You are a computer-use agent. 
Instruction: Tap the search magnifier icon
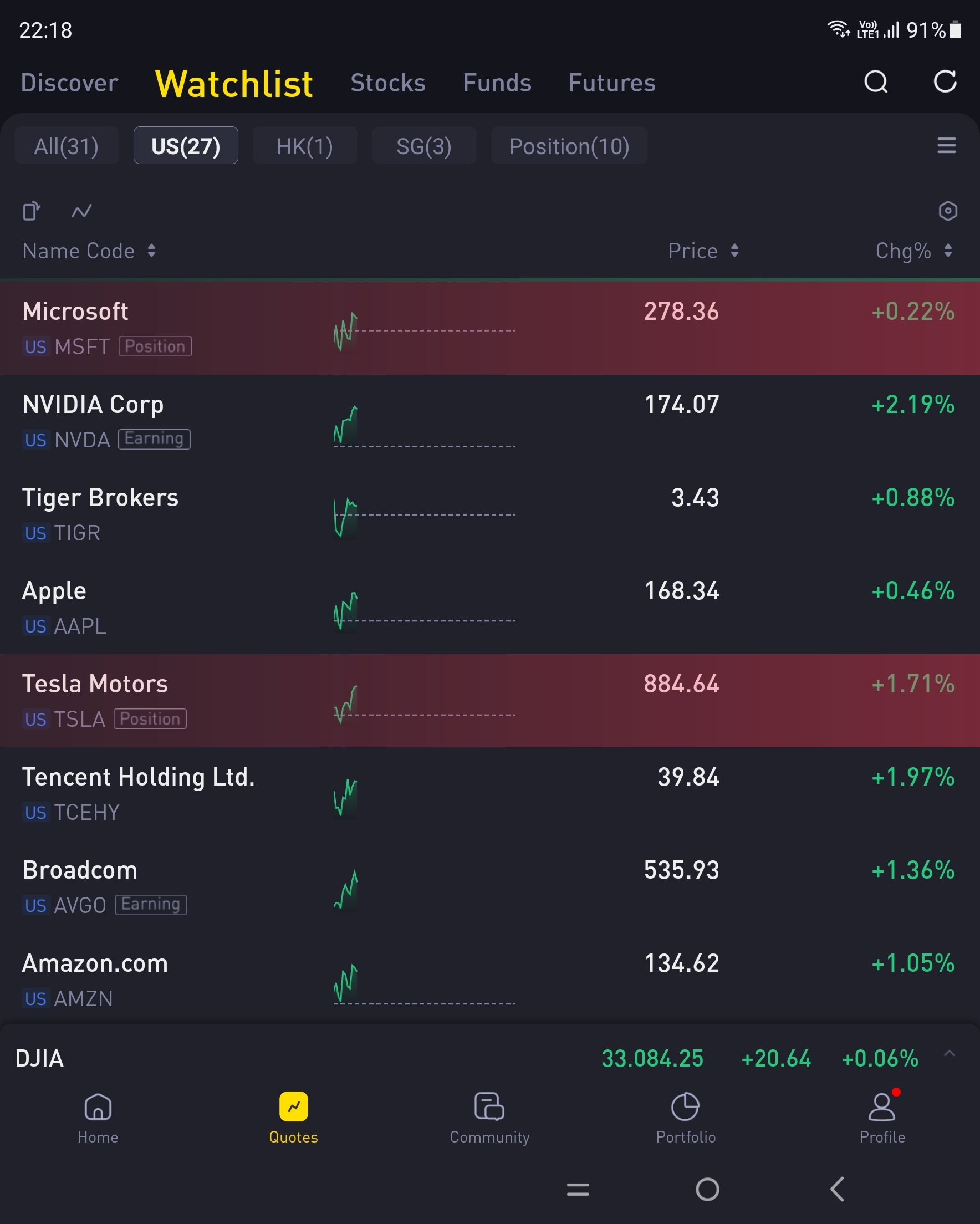point(876,82)
